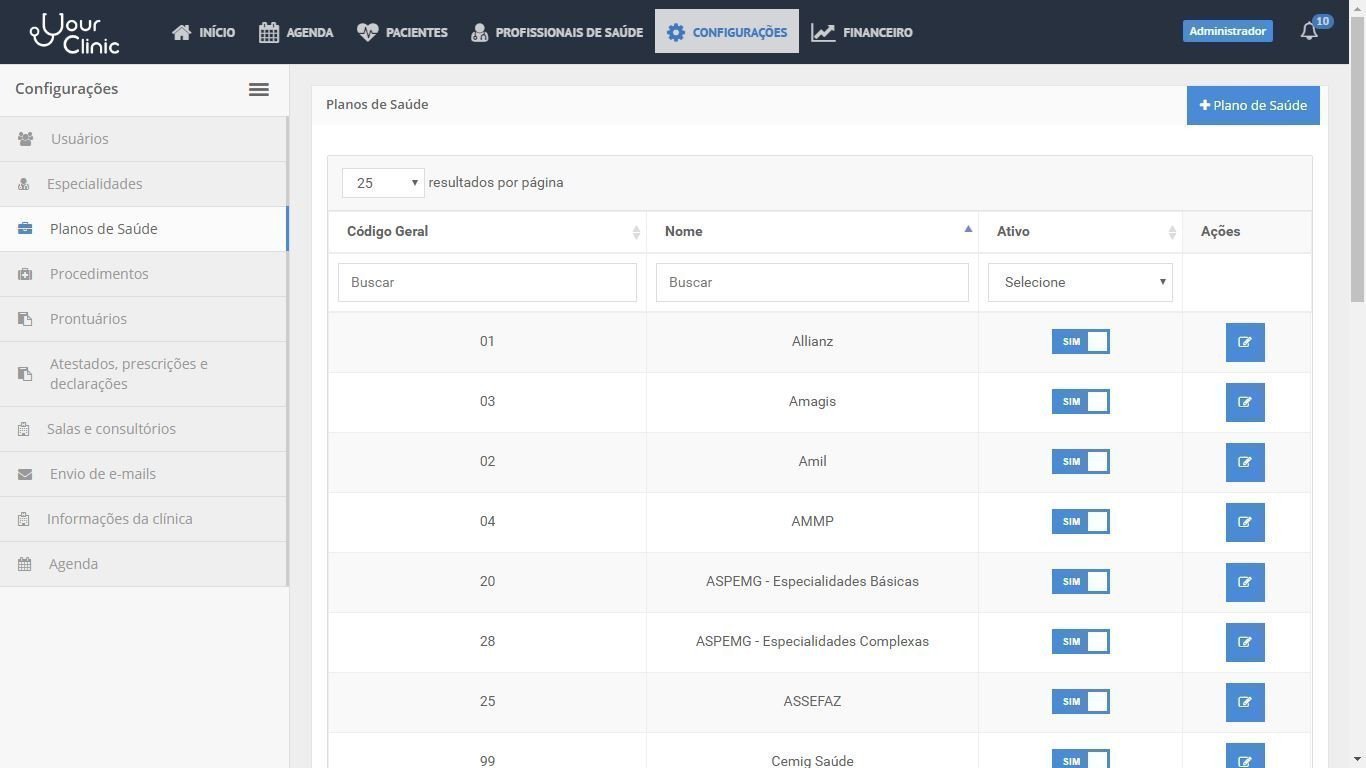Click the edit icon for Allianz
Screen dimensions: 1366x768
(x=1245, y=342)
